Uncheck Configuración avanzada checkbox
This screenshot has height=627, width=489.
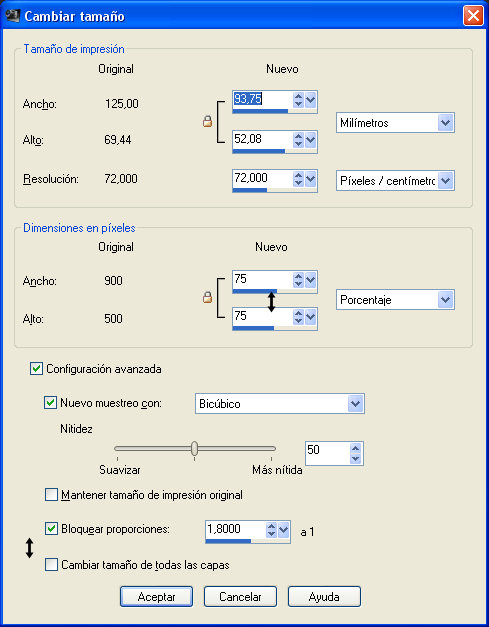tap(36, 368)
